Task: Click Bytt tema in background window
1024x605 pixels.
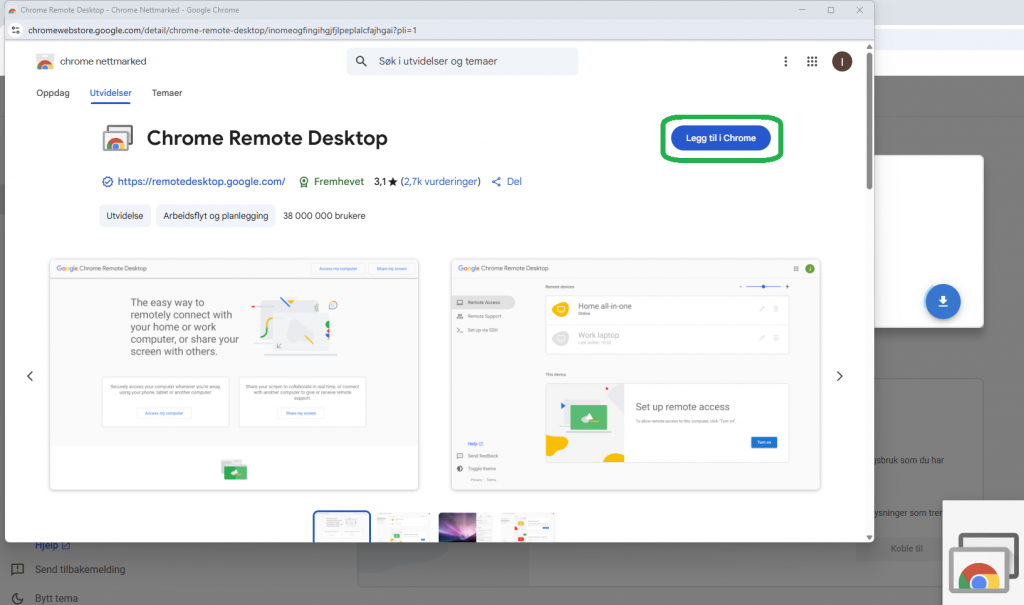Action: (56, 598)
